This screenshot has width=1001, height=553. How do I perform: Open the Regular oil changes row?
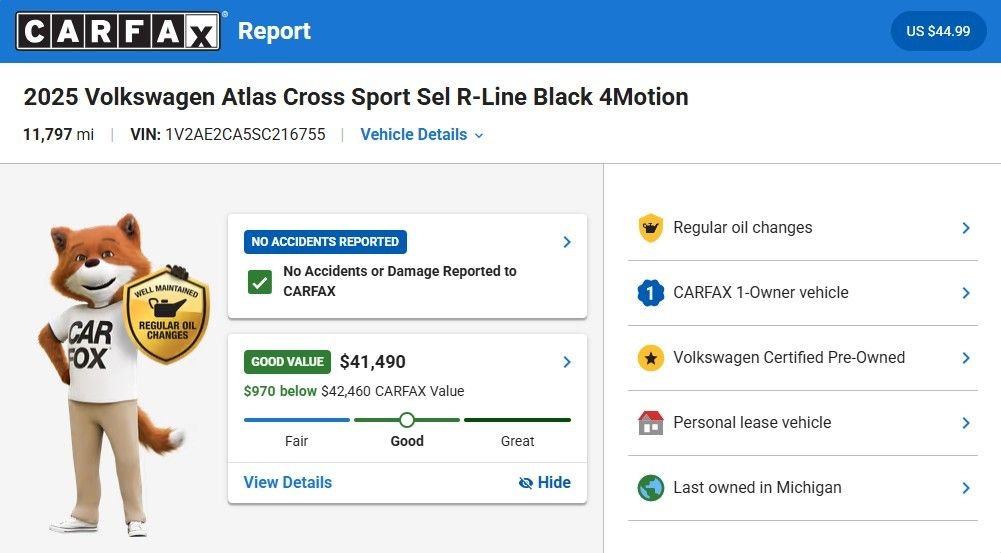[x=802, y=228]
